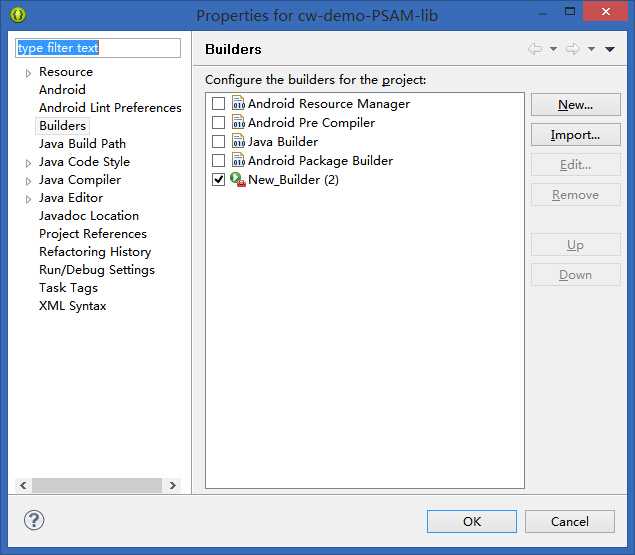This screenshot has height=555, width=635.
Task: Open the Project References page
Action: pos(93,234)
